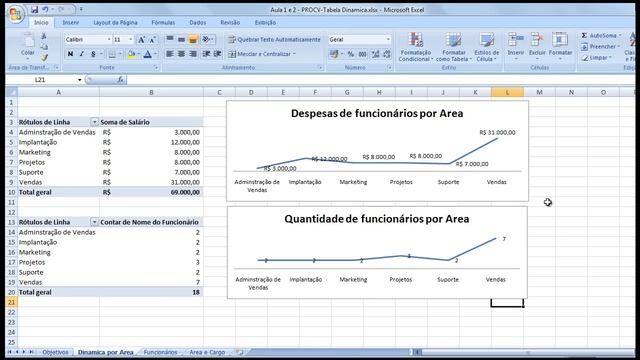Open the Objetivos sheet tab
Image resolution: width=640 pixels, height=360 pixels.
click(x=55, y=352)
